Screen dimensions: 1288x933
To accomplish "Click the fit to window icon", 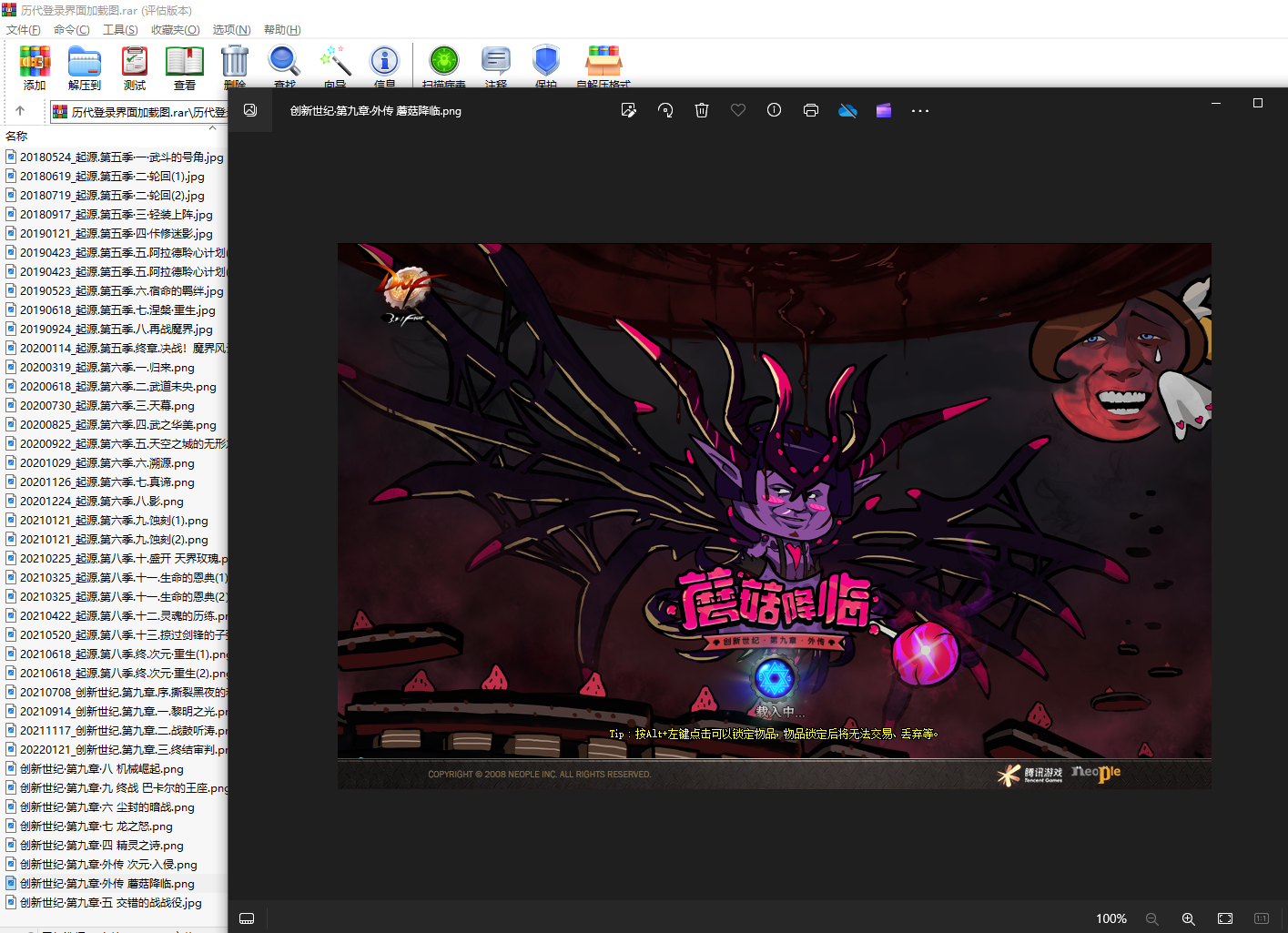I will click(1225, 918).
